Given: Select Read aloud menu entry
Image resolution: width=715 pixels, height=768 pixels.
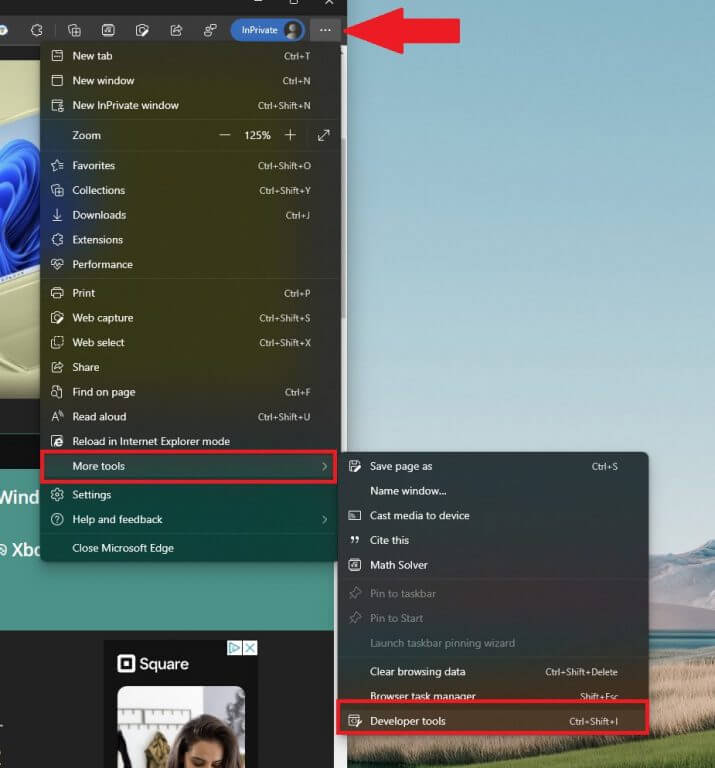Looking at the screenshot, I should pos(190,416).
